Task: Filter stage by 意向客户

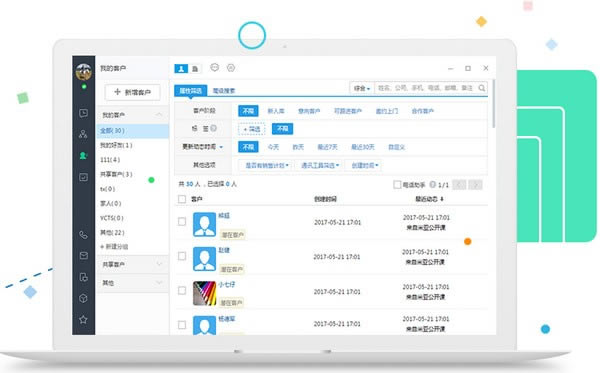Action: 309,111
